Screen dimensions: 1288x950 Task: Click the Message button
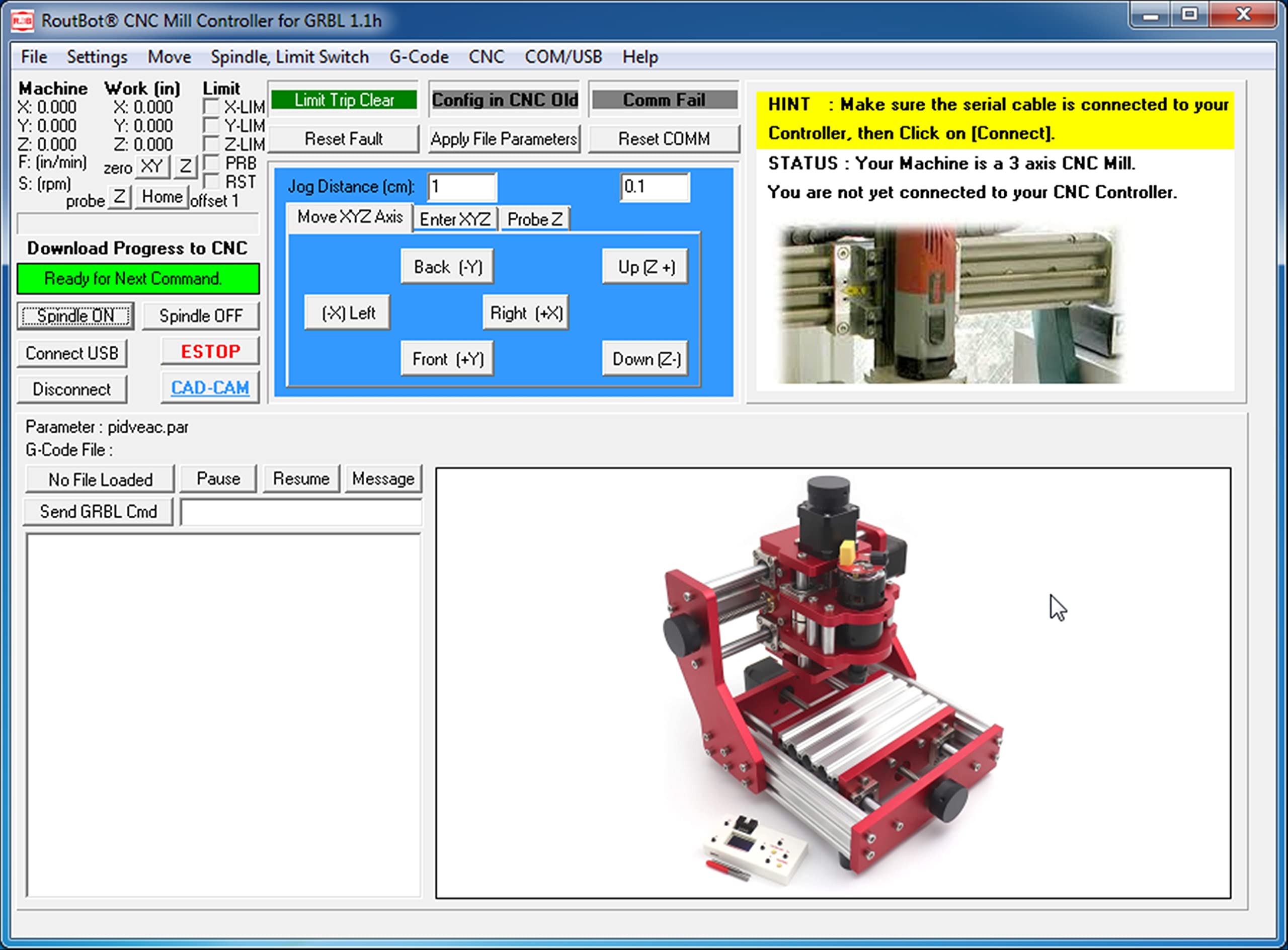pos(383,479)
